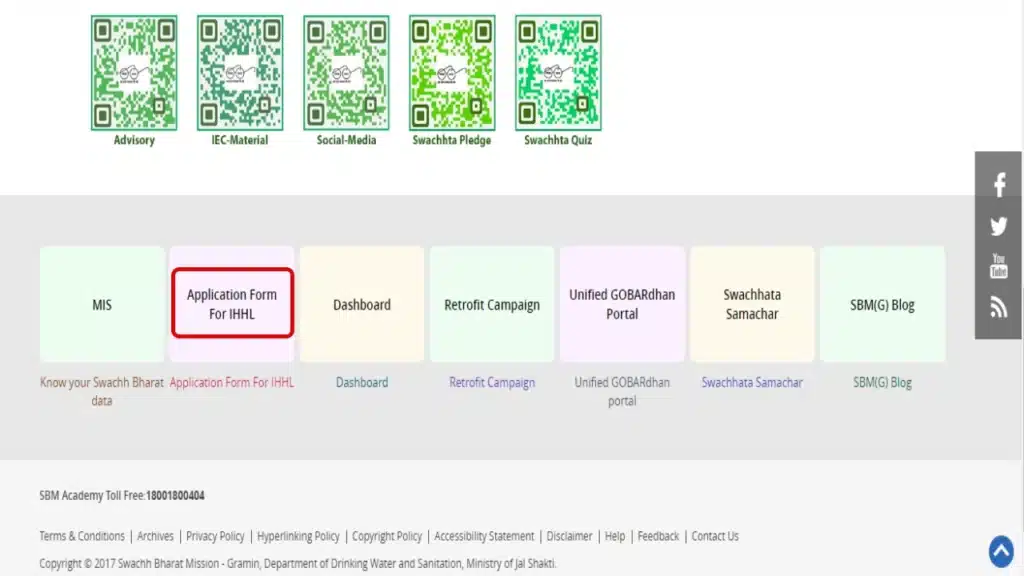Open the Help footer link
The width and height of the screenshot is (1024, 576).
(615, 536)
